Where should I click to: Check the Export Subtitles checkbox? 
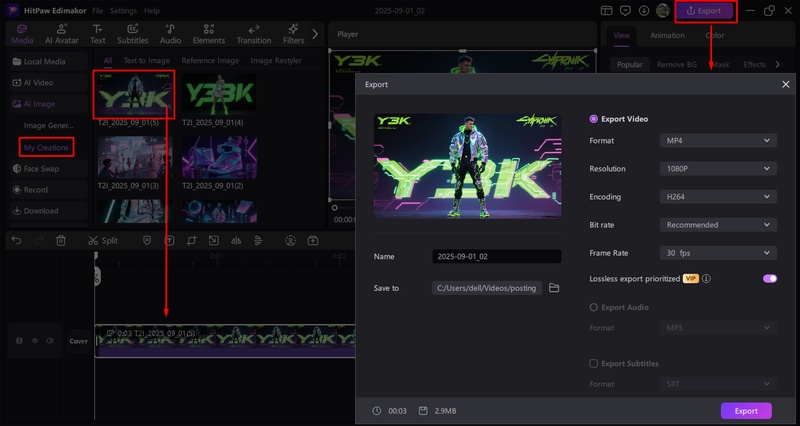(593, 363)
